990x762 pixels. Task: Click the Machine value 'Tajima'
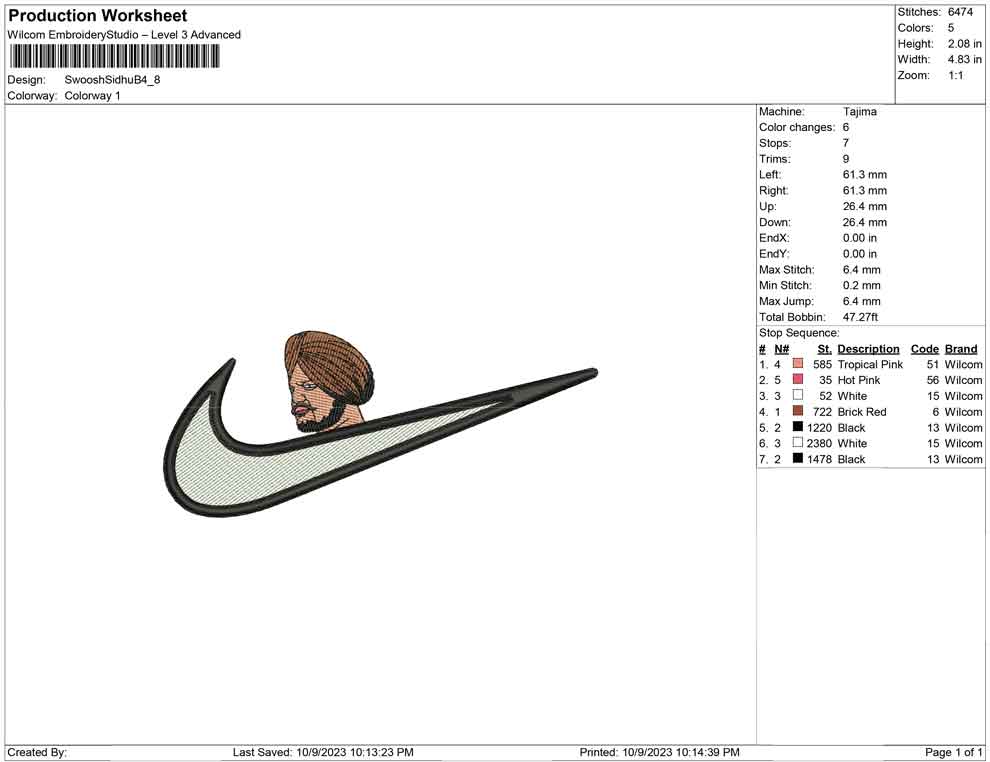click(x=860, y=112)
